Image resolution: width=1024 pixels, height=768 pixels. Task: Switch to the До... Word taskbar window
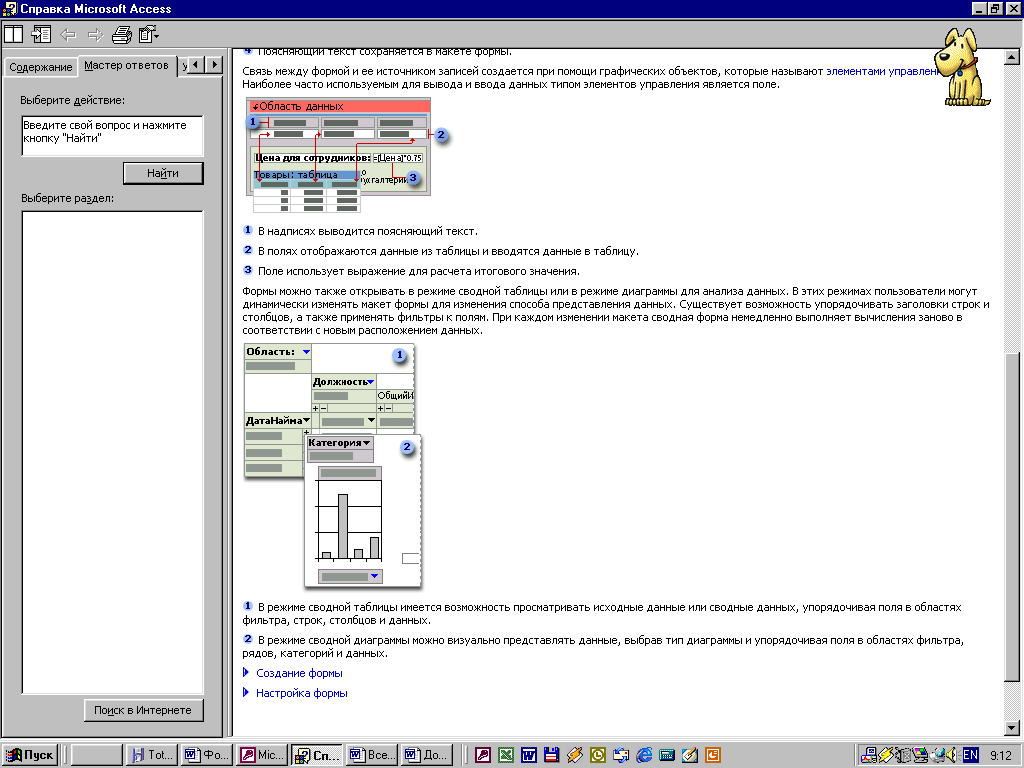pos(427,755)
